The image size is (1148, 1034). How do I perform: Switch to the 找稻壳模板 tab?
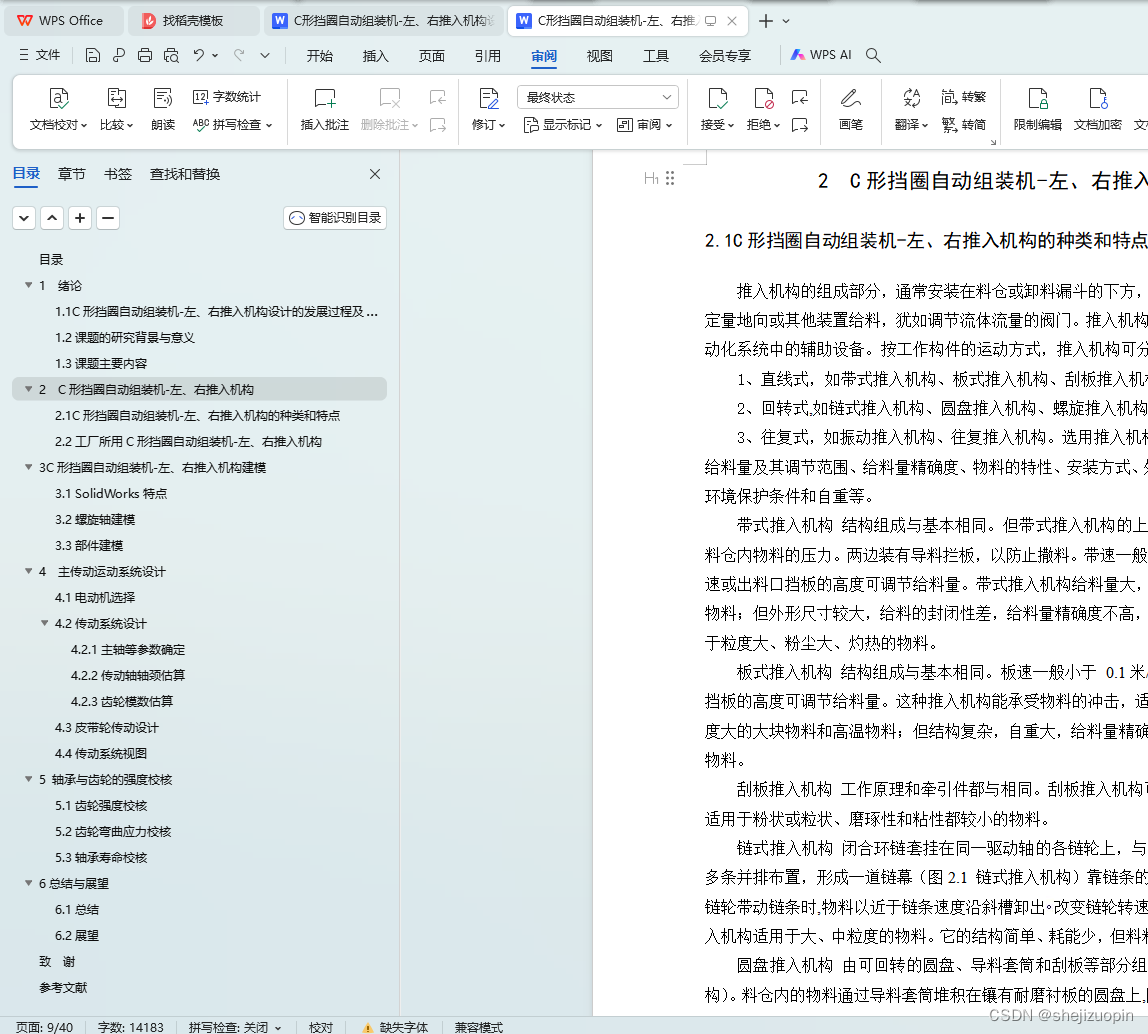192,21
